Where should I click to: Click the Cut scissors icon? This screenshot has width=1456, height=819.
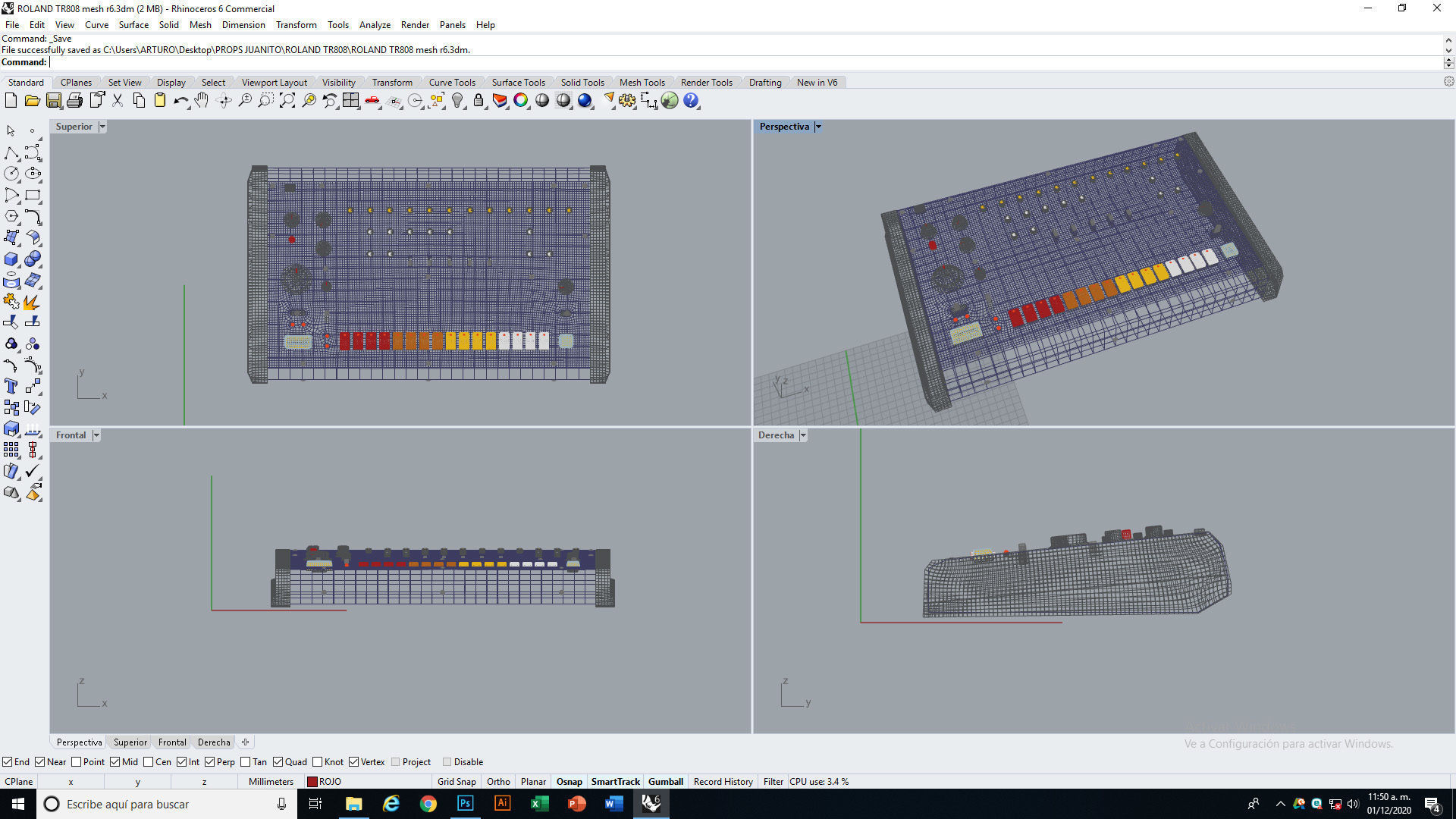click(x=118, y=101)
